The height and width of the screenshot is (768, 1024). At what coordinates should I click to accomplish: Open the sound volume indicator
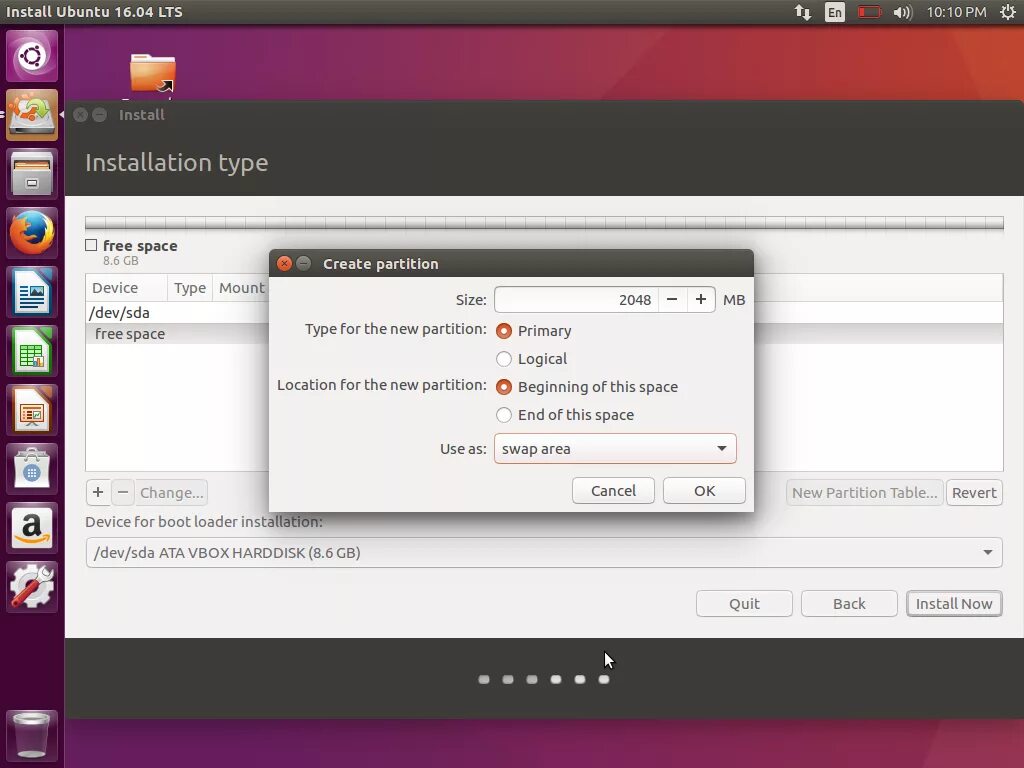(903, 12)
